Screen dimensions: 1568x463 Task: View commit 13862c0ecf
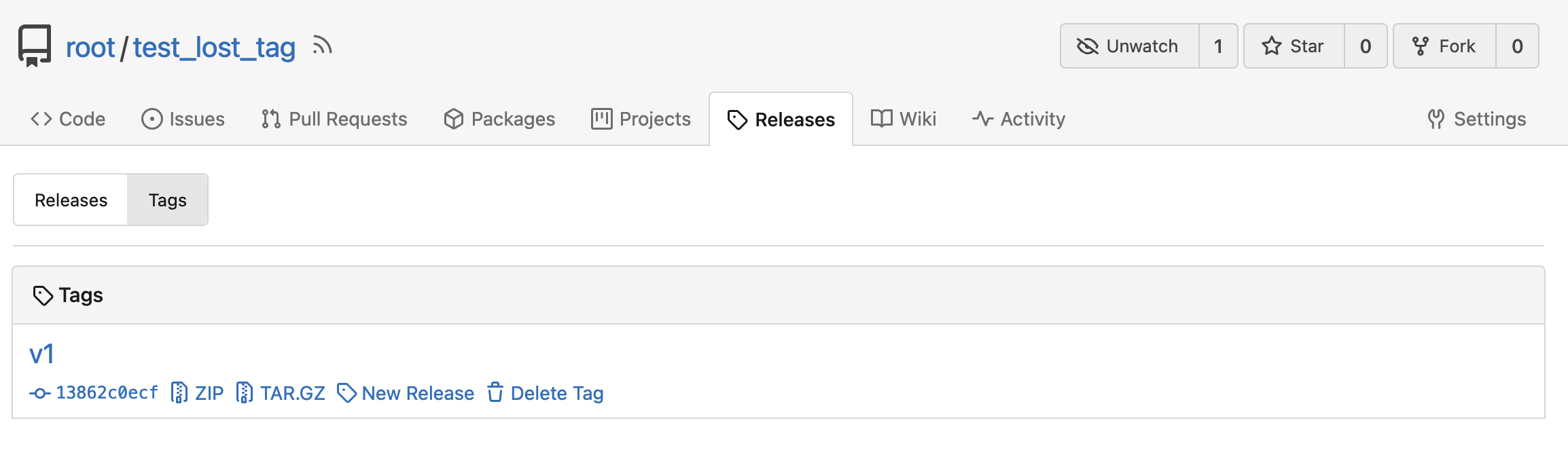tap(107, 393)
